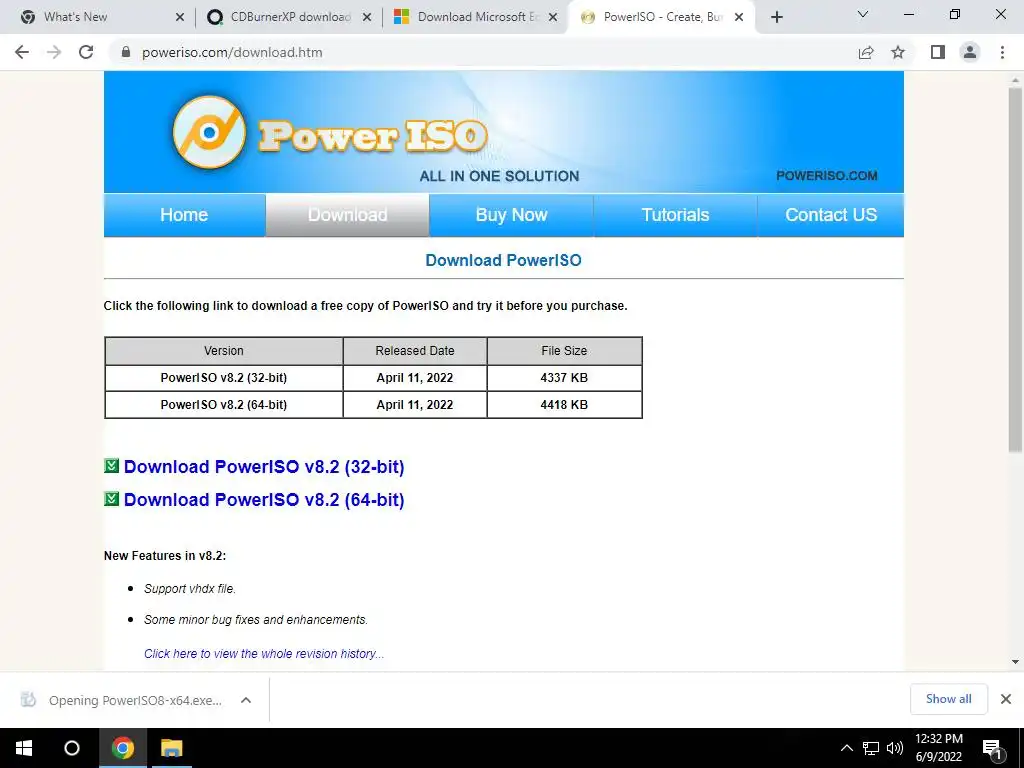Screen dimensions: 1024x768
Task: Open the Contact US navigation item
Action: (831, 215)
